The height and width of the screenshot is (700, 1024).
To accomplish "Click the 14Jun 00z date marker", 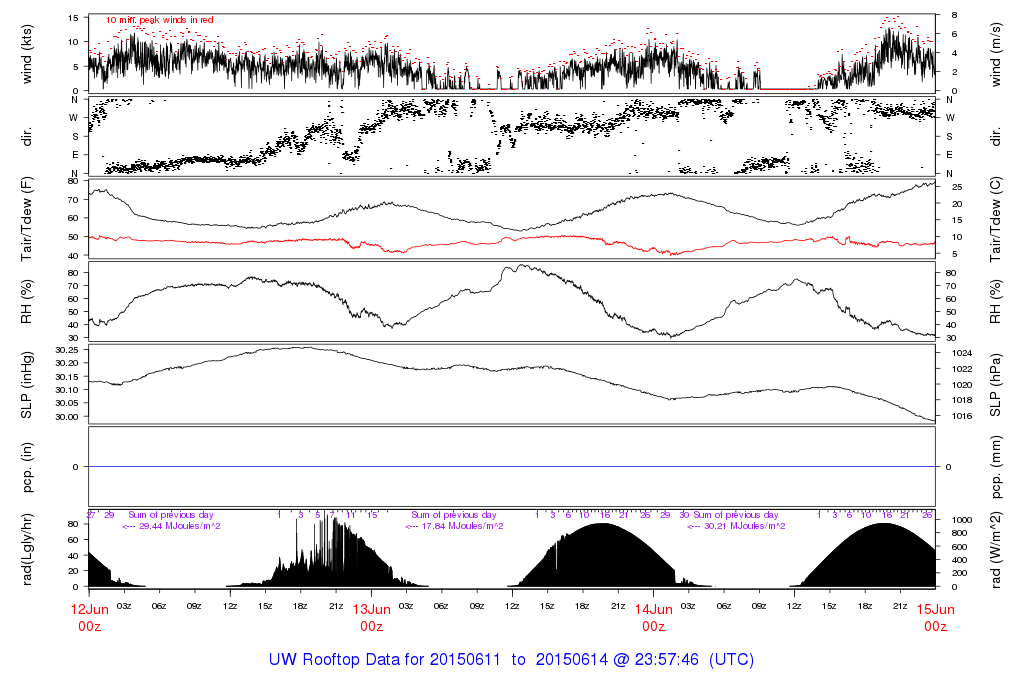I will point(653,617).
